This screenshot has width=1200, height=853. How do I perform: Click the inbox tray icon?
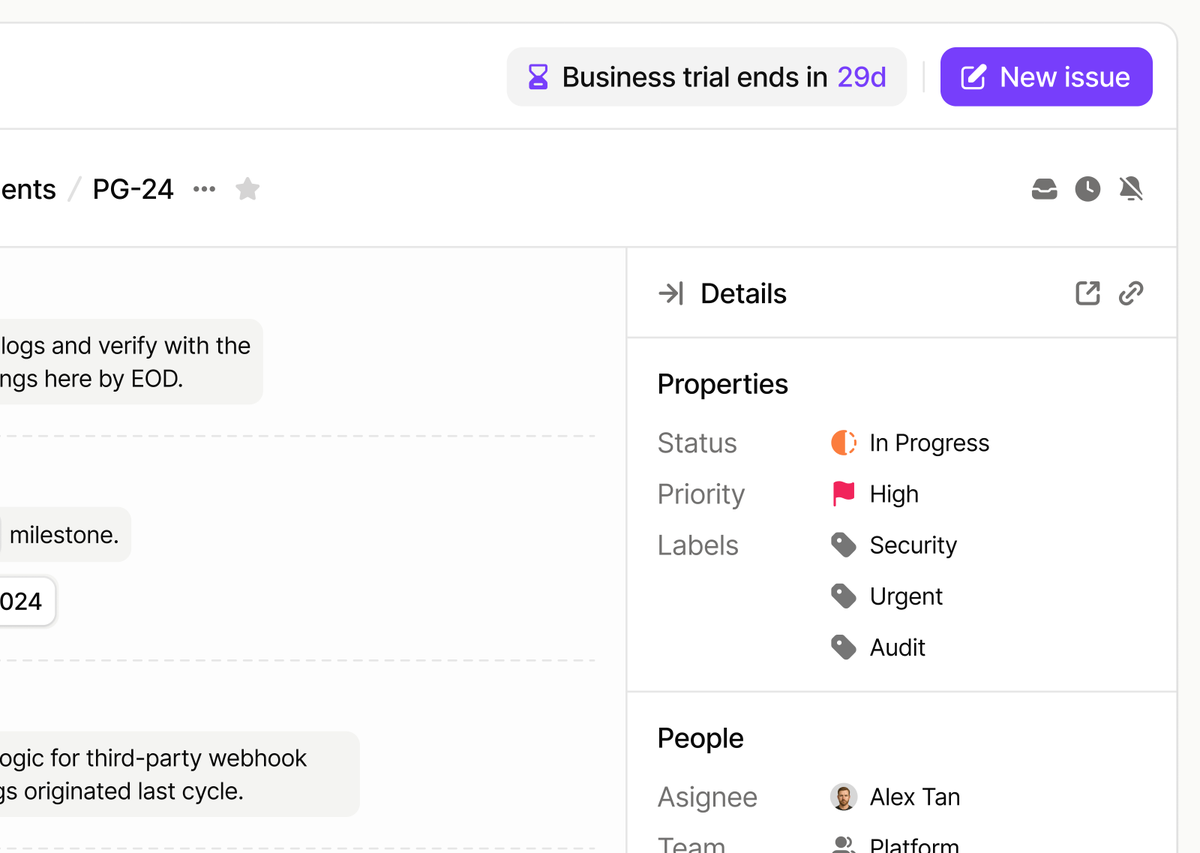(1044, 189)
